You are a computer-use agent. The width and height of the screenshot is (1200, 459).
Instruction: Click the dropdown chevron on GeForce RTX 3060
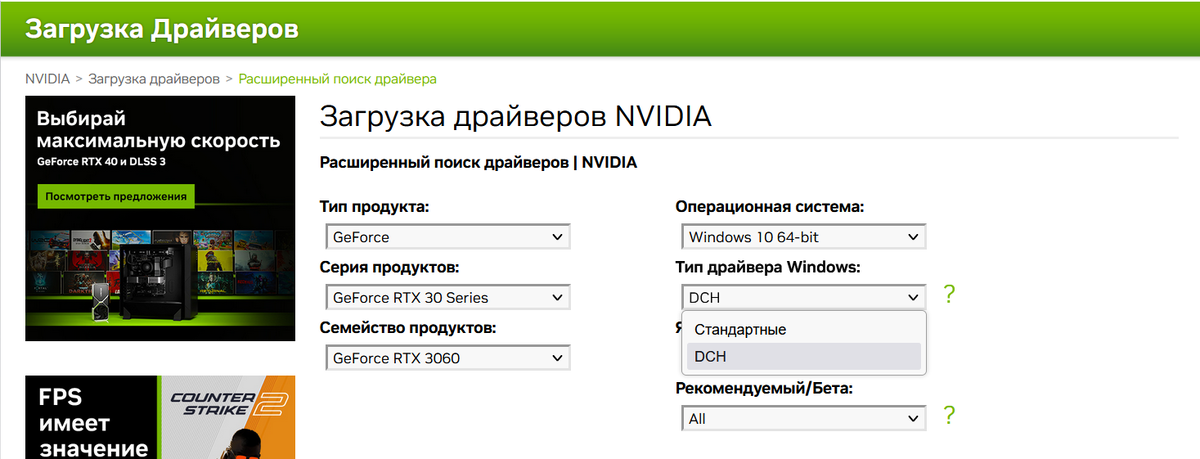[x=555, y=357]
